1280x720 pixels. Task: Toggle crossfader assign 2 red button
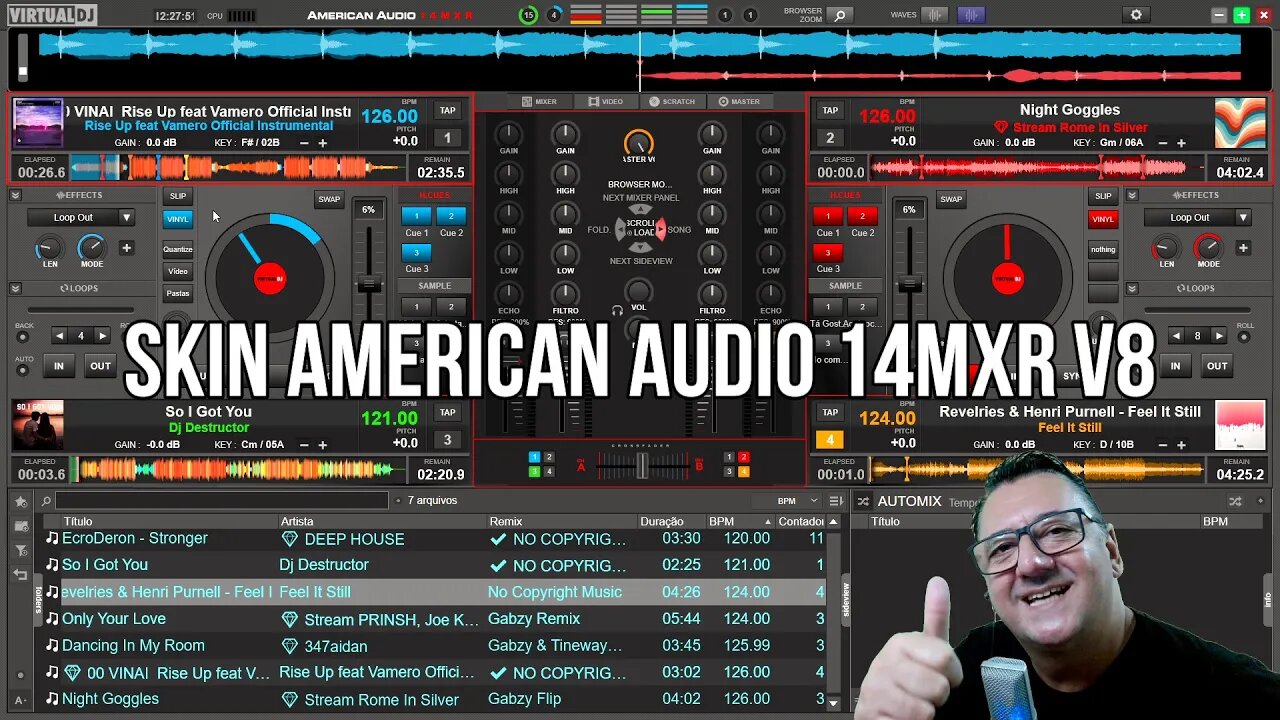(743, 458)
